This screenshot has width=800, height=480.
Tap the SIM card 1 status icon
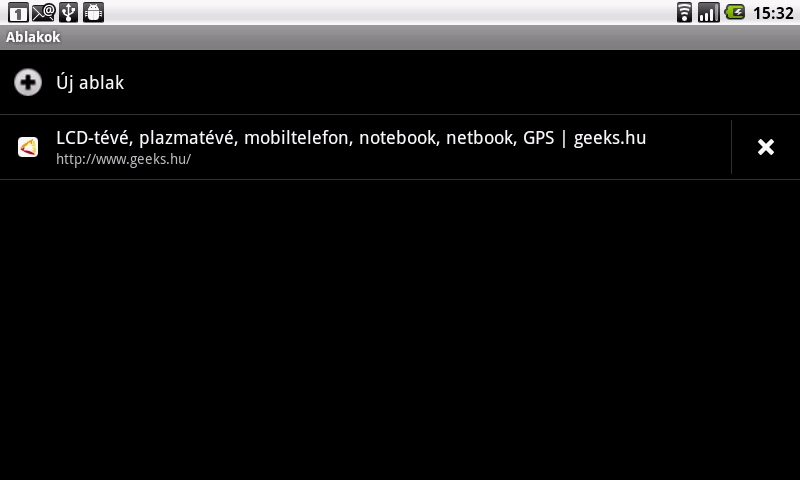(18, 13)
